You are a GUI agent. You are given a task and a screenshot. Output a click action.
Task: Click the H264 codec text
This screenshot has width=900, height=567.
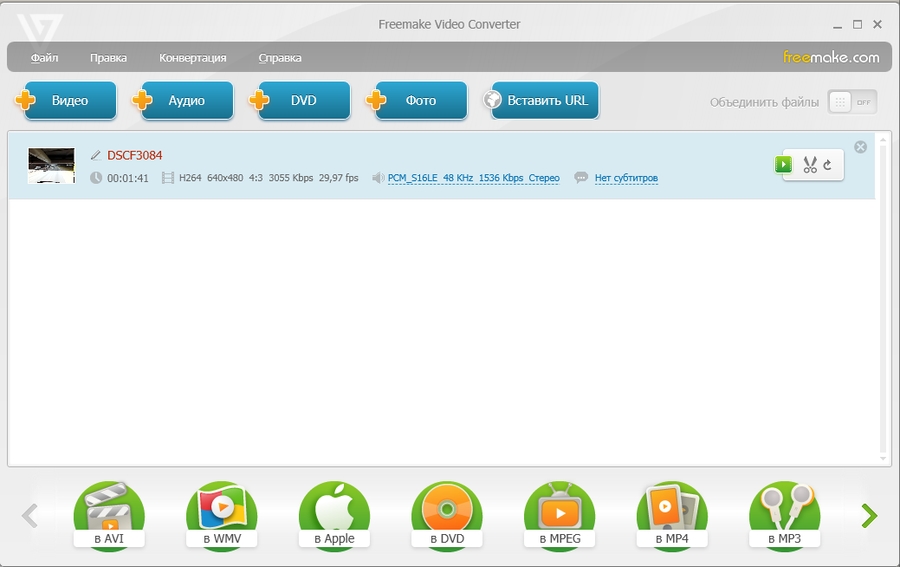pyautogui.click(x=190, y=178)
